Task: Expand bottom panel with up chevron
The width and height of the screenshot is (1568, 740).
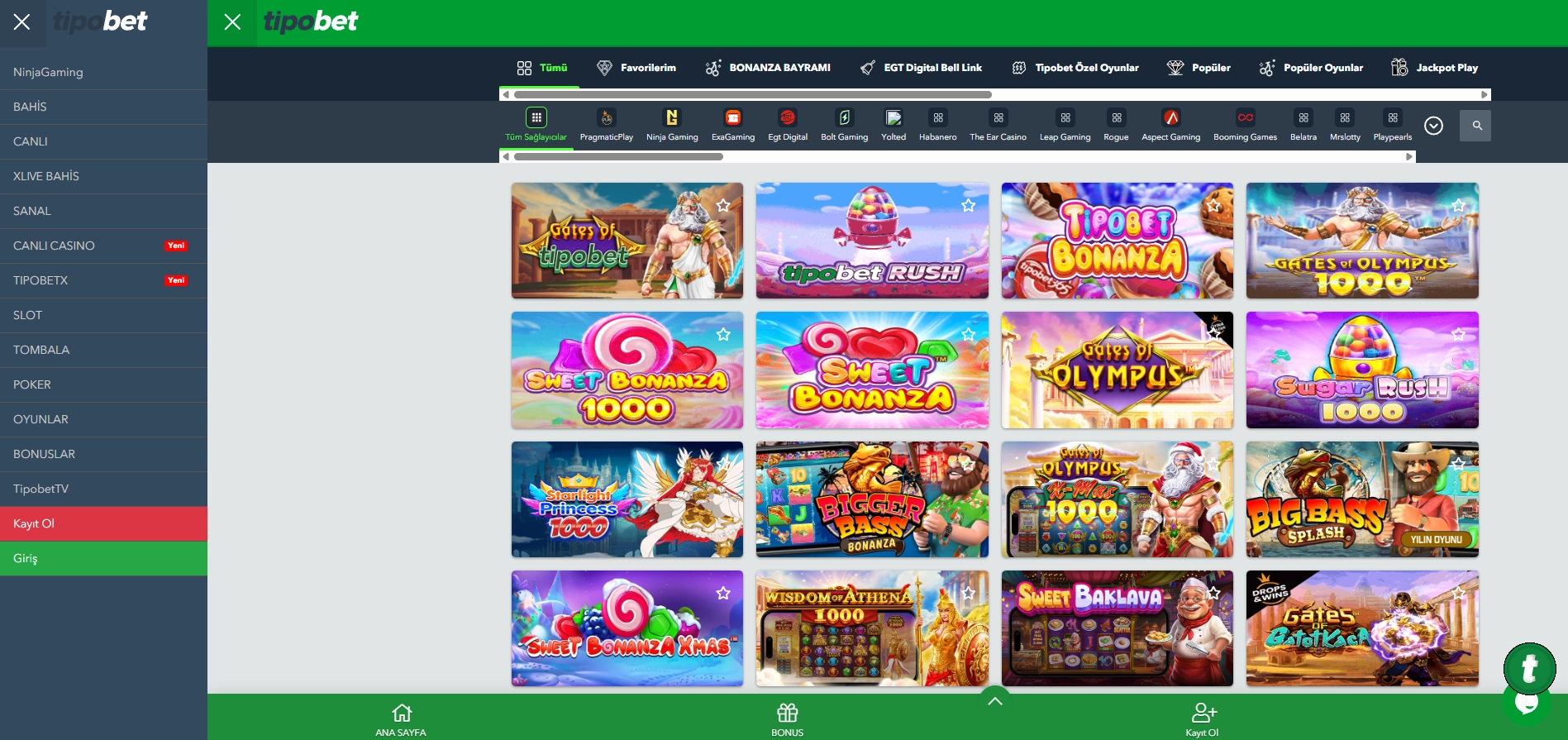Action: tap(995, 701)
